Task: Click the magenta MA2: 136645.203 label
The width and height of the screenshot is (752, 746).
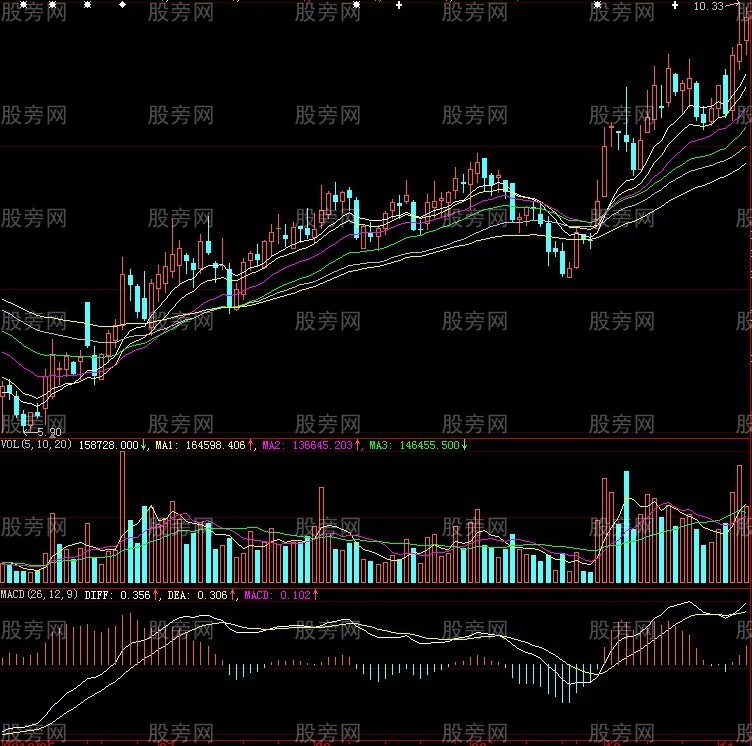Action: (x=307, y=445)
